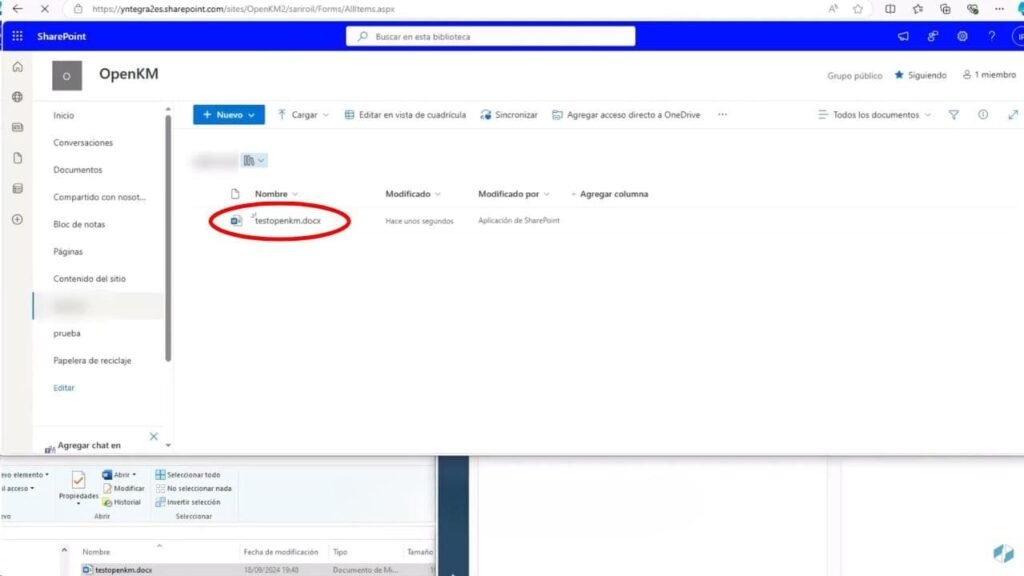Viewport: 1024px width, 576px height.
Task: Close the Agregar chat en prompt
Action: pos(153,436)
